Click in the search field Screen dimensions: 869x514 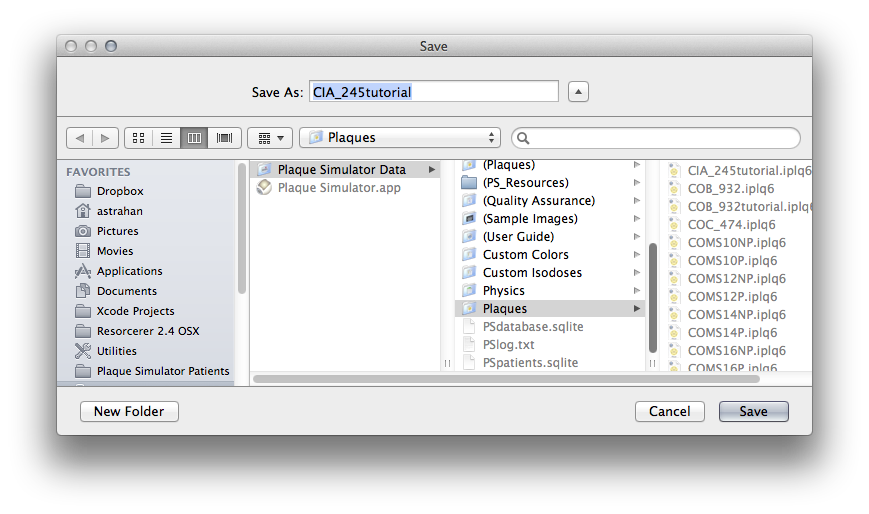coord(660,138)
